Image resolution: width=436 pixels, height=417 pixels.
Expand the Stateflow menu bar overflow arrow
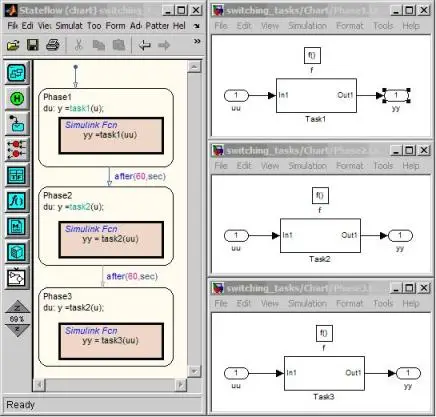197,26
